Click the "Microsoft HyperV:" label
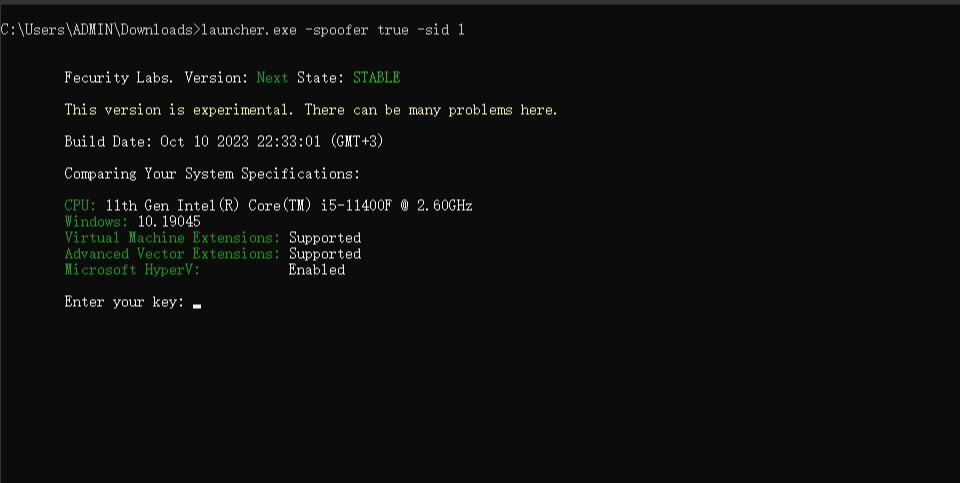 coord(132,270)
